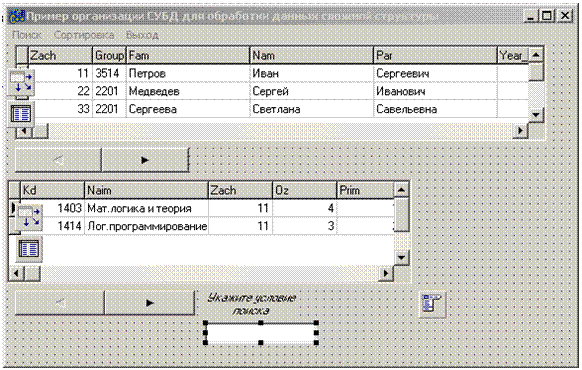Click the right arrow of the lower grid's horizontal scrollbar
This screenshot has width=582, height=370.
[386, 274]
